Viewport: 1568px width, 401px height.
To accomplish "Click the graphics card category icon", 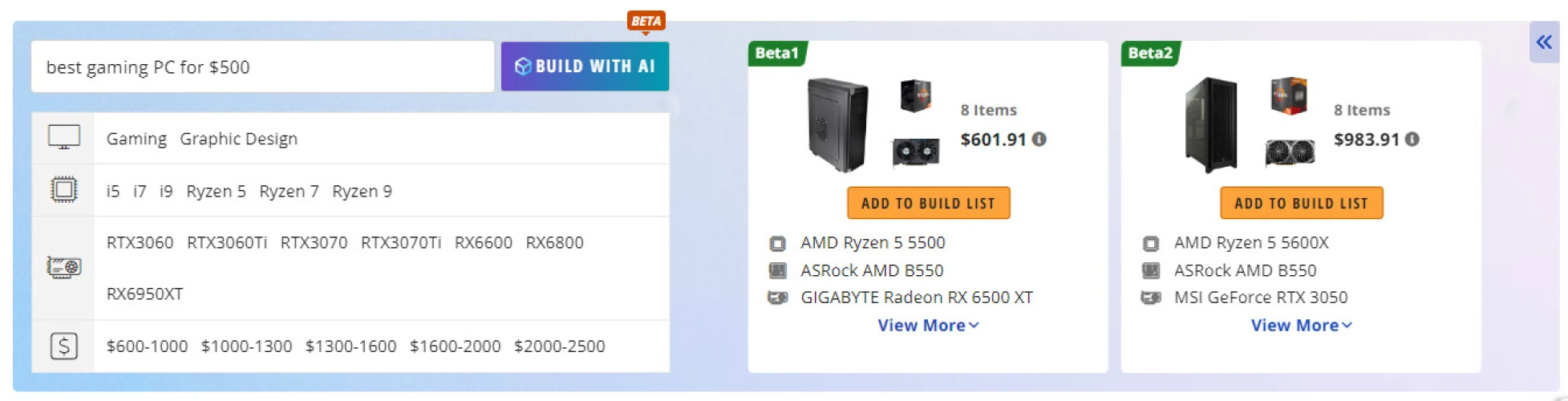I will 63,267.
